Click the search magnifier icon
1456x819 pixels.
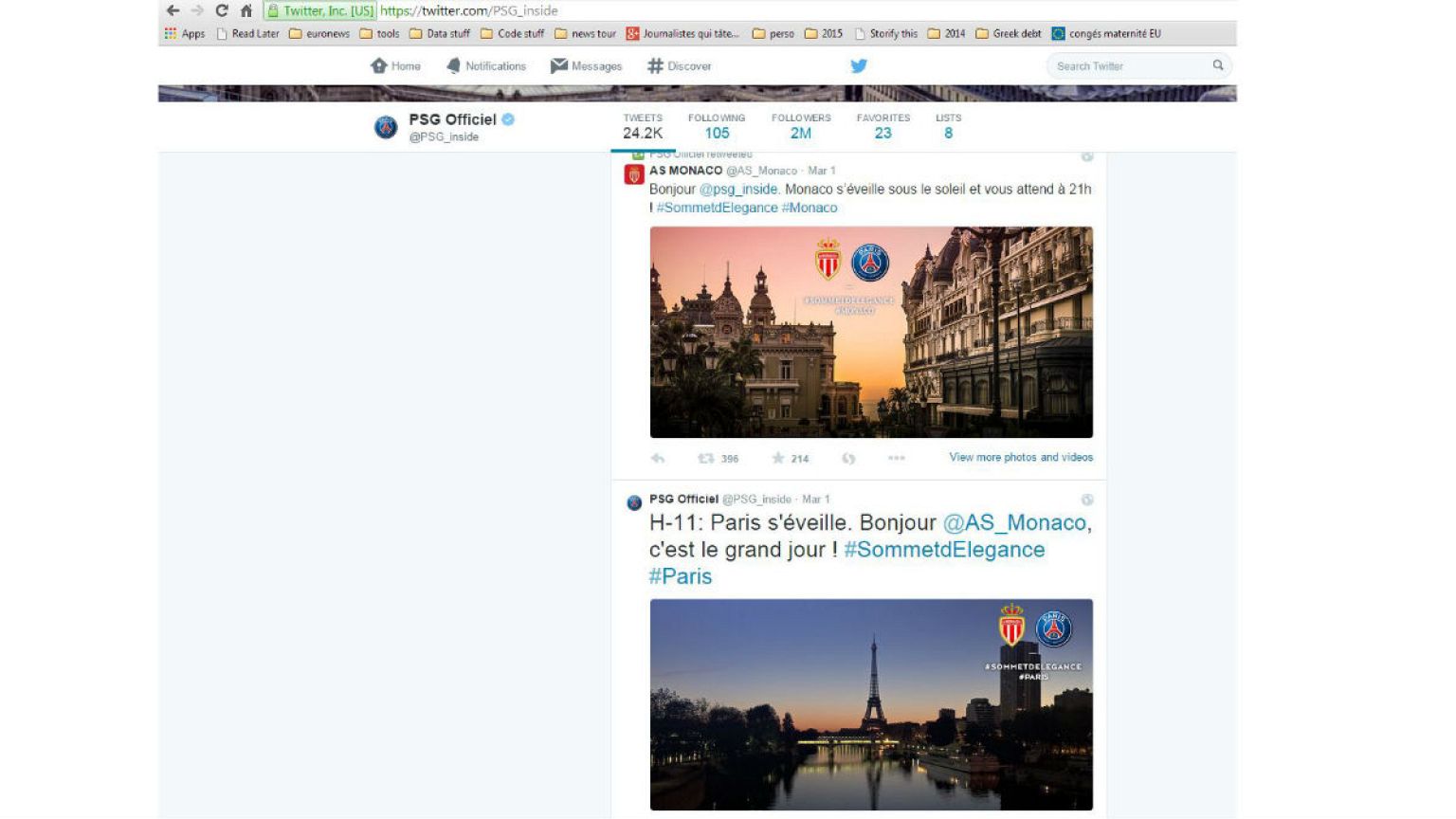pos(1218,65)
